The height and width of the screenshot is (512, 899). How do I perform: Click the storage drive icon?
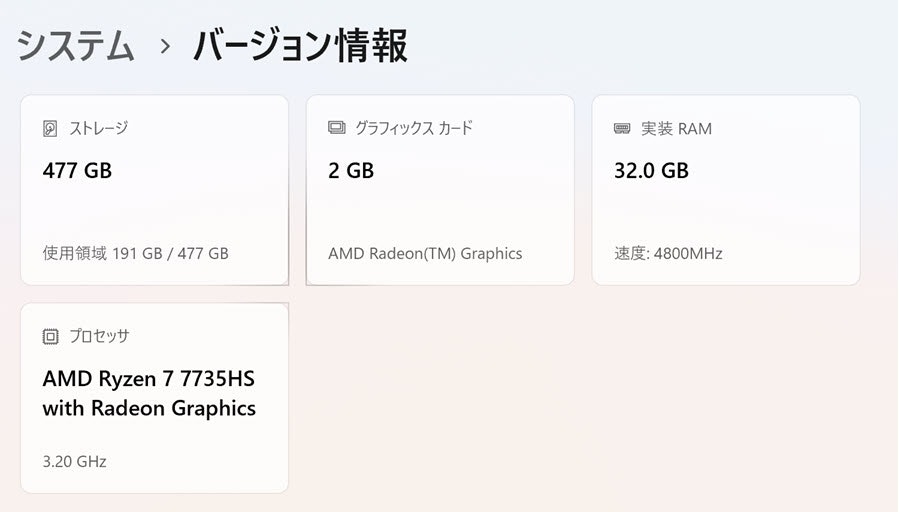tap(51, 129)
